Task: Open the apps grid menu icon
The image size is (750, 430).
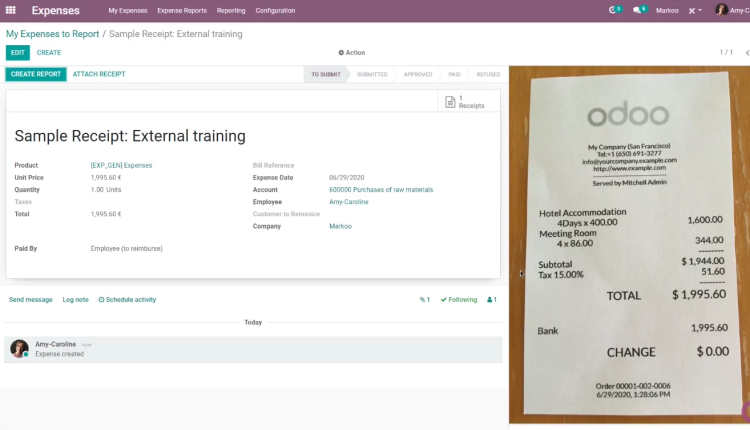Action: (x=11, y=10)
